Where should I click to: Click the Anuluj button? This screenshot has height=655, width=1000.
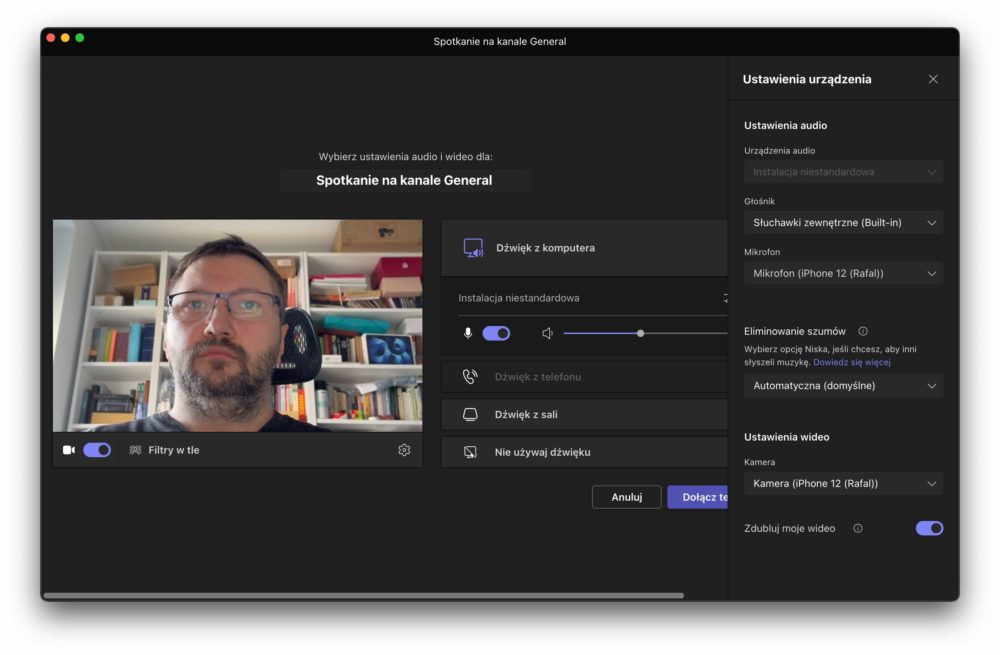tap(626, 497)
